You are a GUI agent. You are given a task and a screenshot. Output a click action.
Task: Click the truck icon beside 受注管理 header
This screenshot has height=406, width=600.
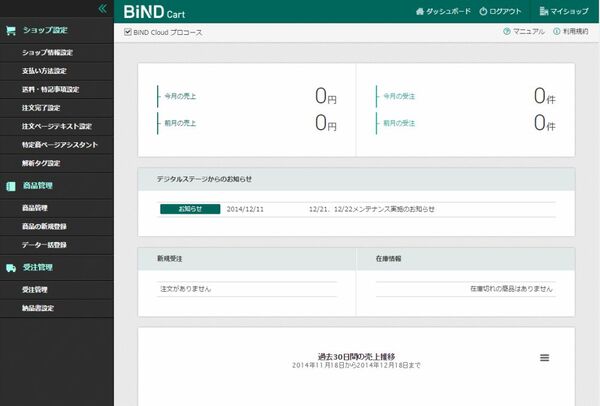(11, 268)
